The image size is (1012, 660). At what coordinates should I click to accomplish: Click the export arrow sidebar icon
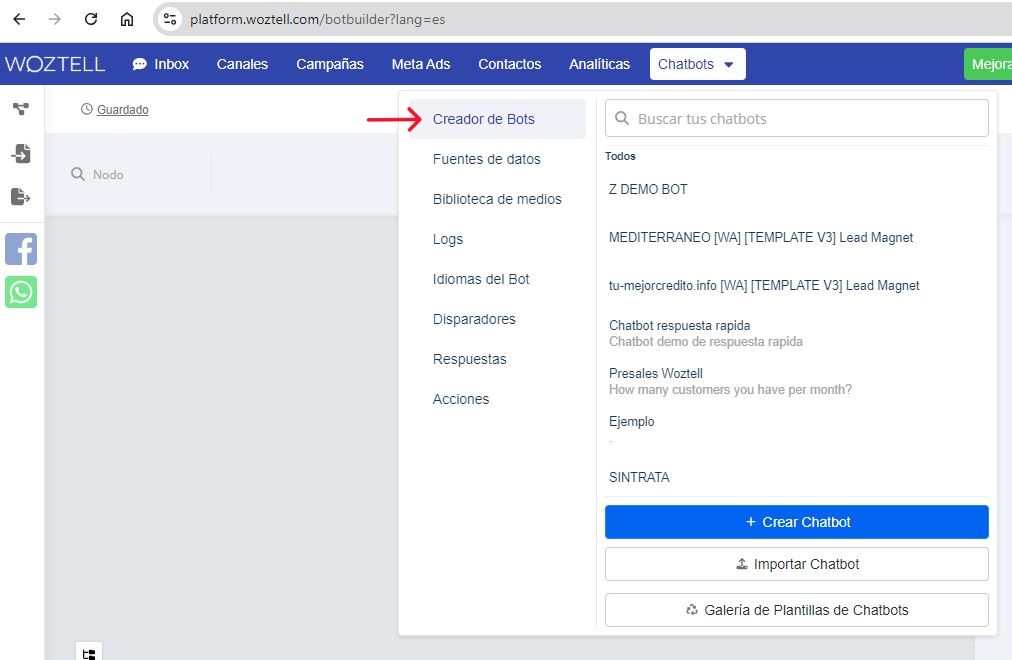pyautogui.click(x=21, y=197)
